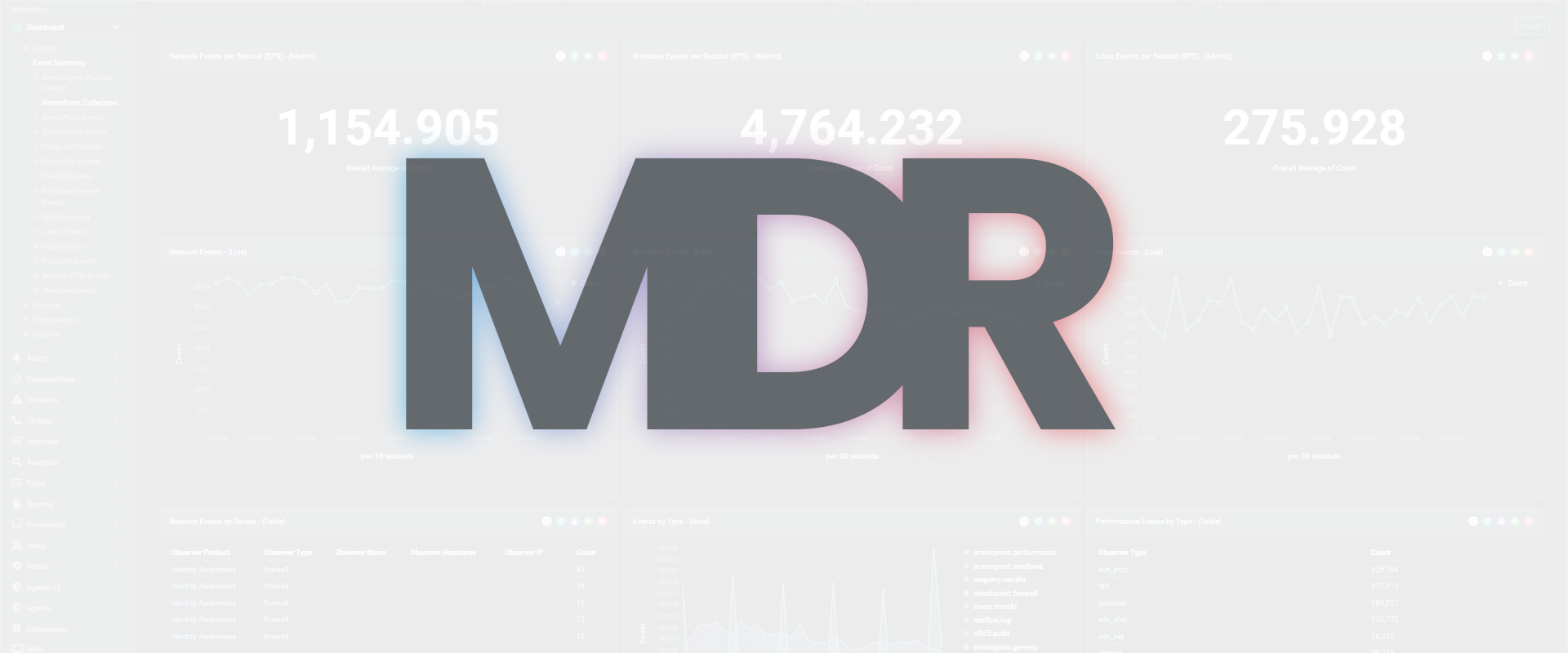Refresh the Events by Type area panel
Screen dimensions: 1568x653
click(x=1038, y=522)
